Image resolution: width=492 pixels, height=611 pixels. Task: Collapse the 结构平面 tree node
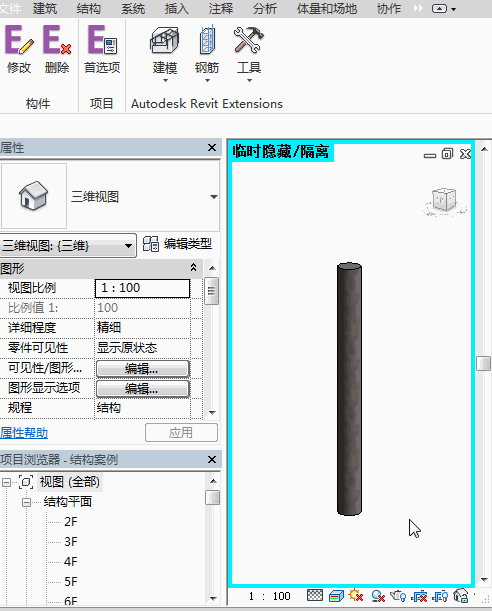coord(26,502)
